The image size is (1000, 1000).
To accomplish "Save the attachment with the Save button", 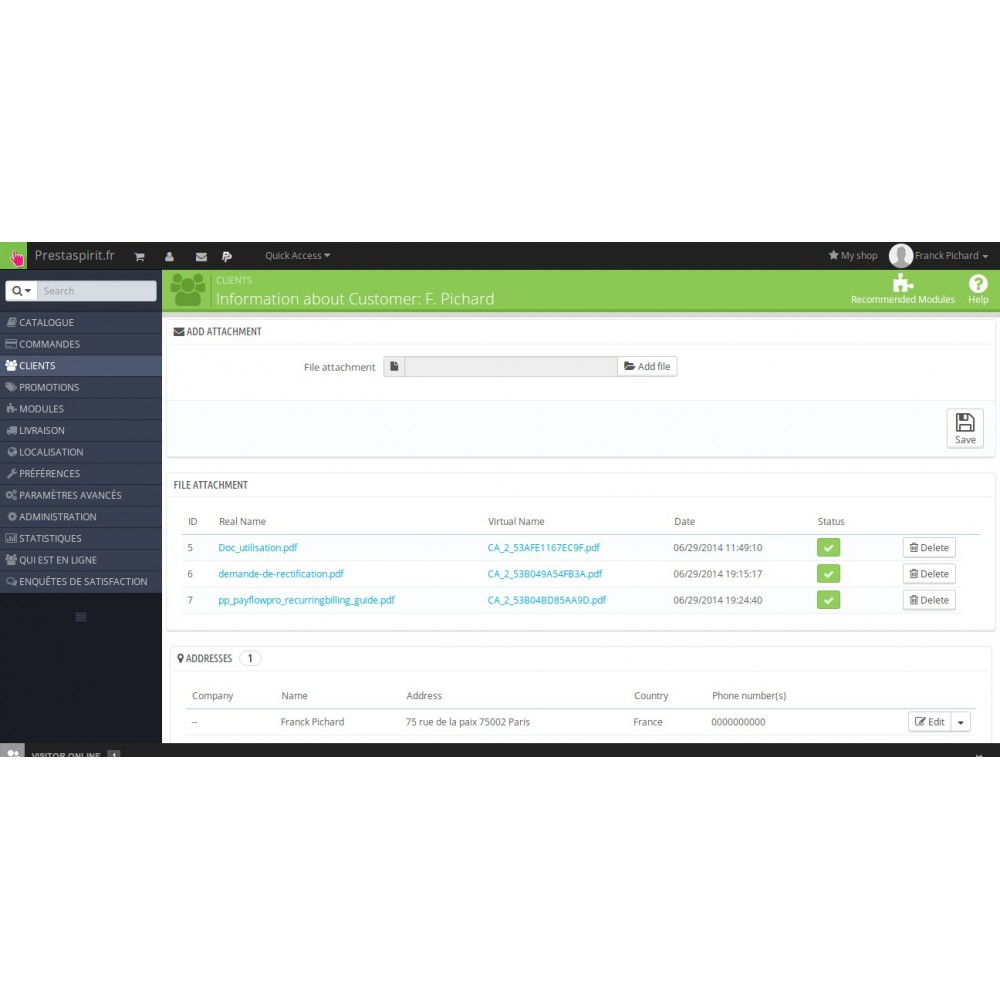I will click(x=965, y=428).
